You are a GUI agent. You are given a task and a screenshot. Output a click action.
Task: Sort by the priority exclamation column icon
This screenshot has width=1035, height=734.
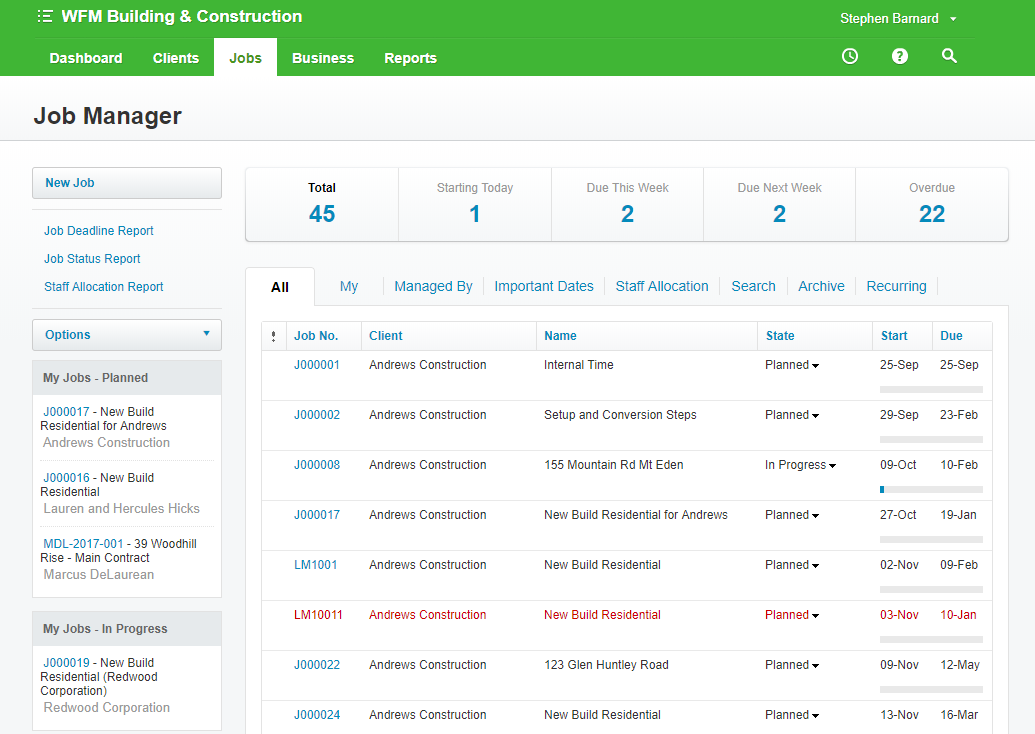[x=273, y=336]
